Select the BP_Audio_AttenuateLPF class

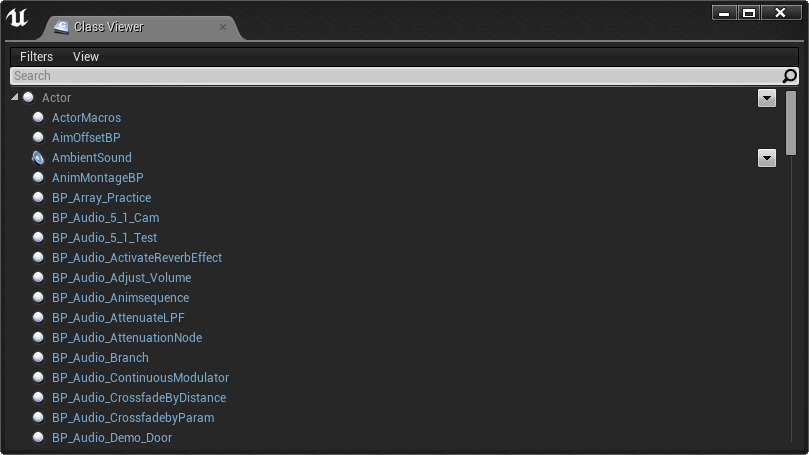click(x=118, y=318)
